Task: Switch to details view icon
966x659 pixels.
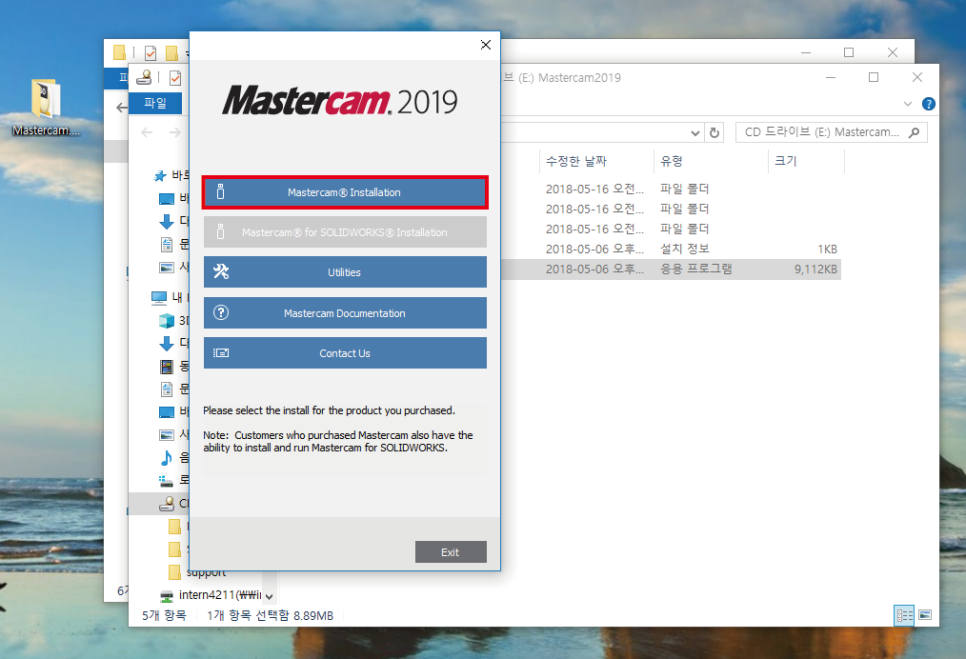Action: click(904, 615)
